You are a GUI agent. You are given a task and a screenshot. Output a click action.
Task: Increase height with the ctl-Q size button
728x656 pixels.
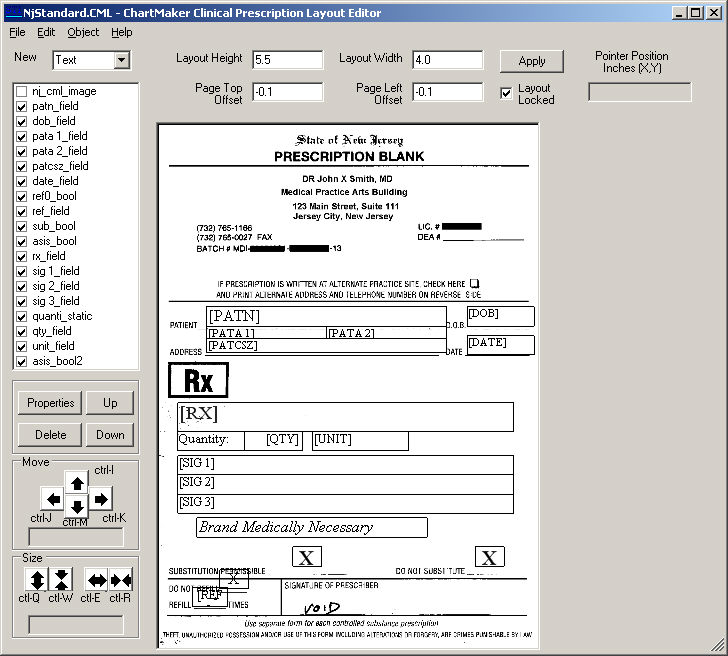pyautogui.click(x=37, y=580)
